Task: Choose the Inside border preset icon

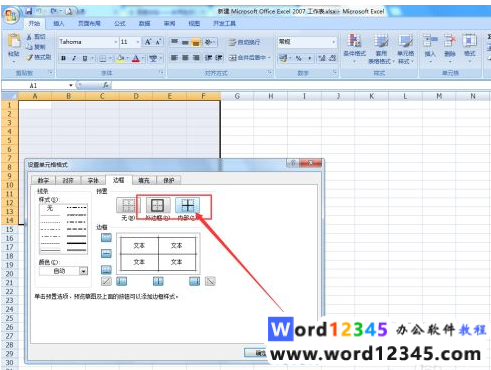Action: coord(188,205)
